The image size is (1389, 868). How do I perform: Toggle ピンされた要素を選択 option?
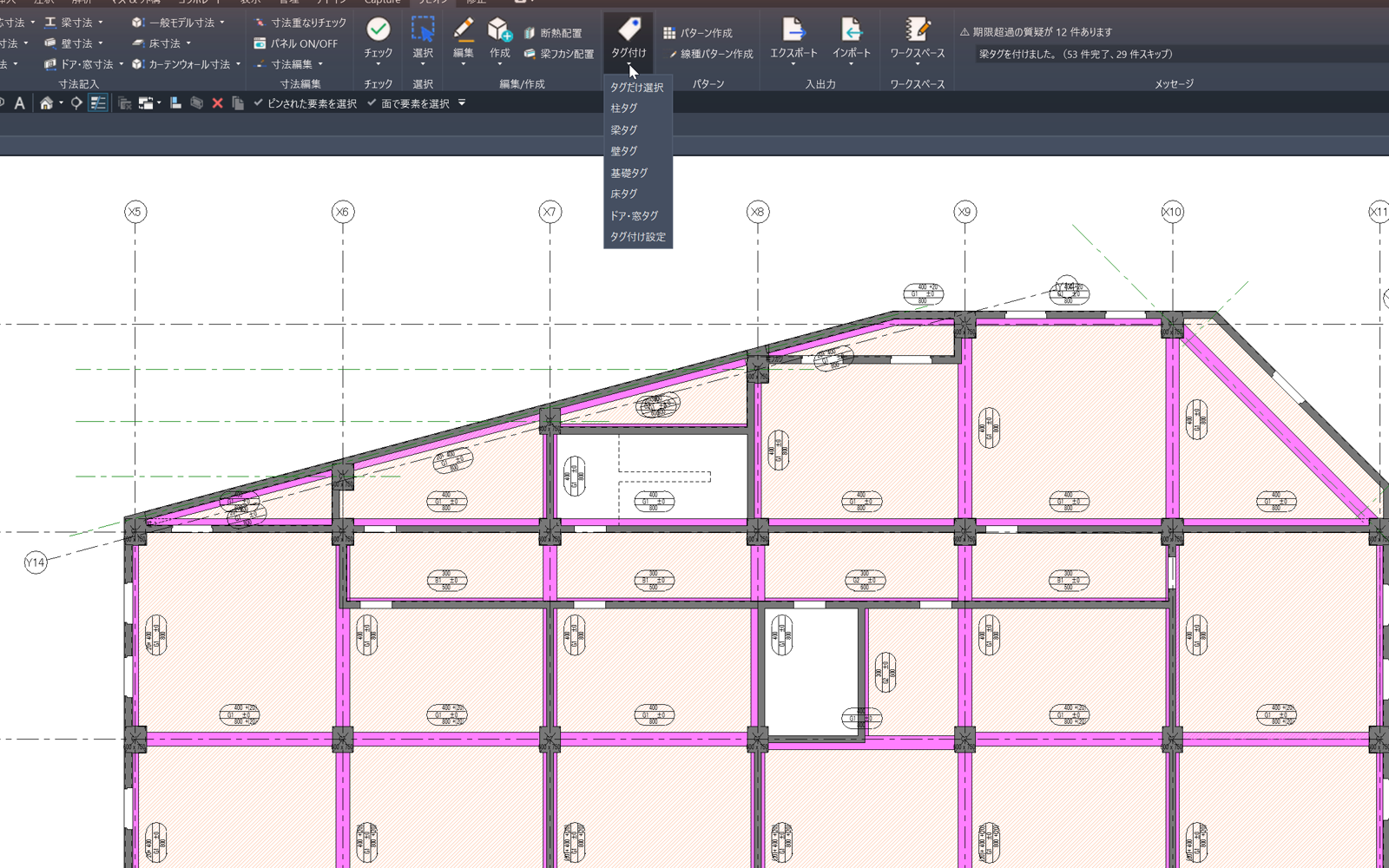(x=305, y=103)
